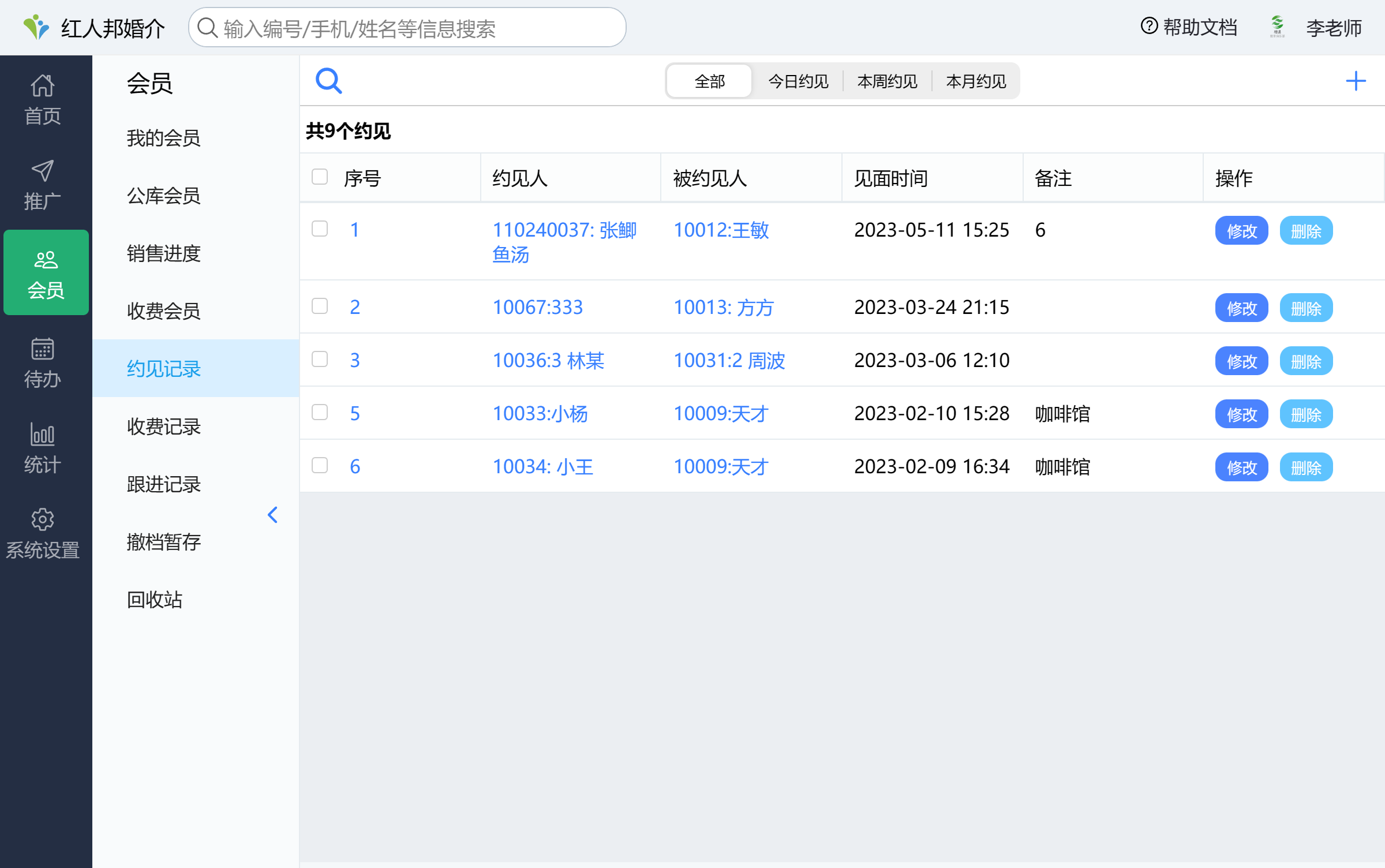The height and width of the screenshot is (868, 1385).
Task: Open 公库会员 in the submenu
Action: (196, 196)
